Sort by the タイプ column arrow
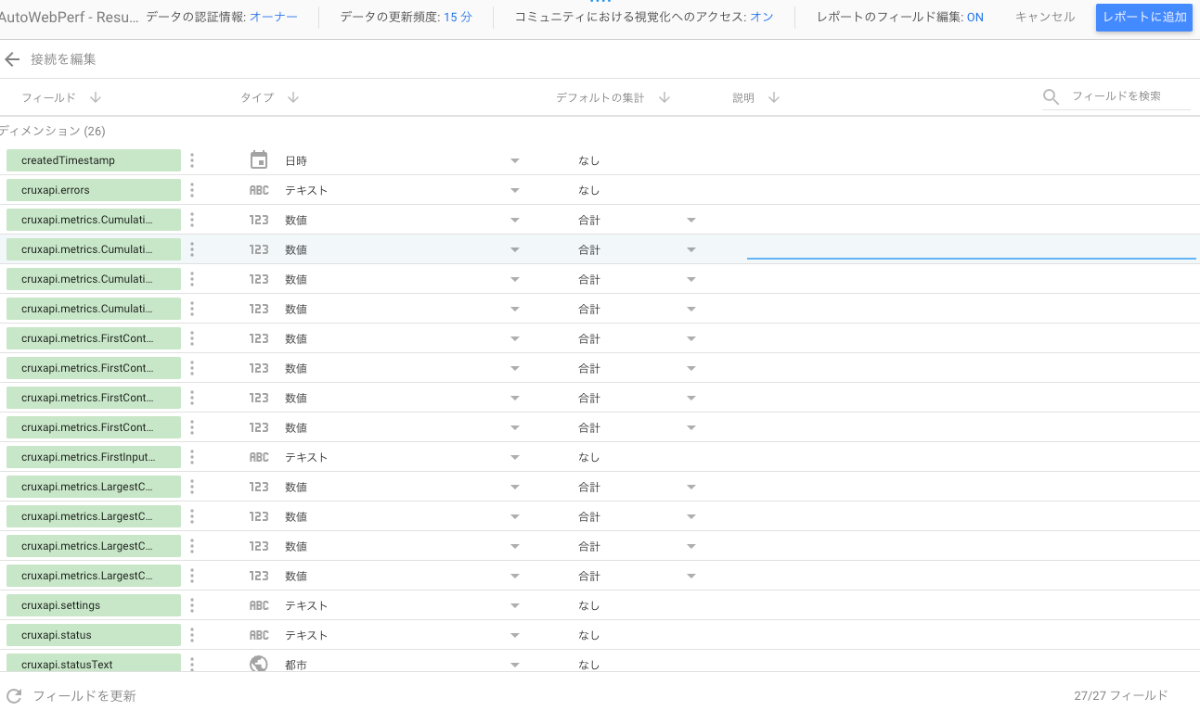Viewport: 1200px width, 711px height. [x=293, y=97]
